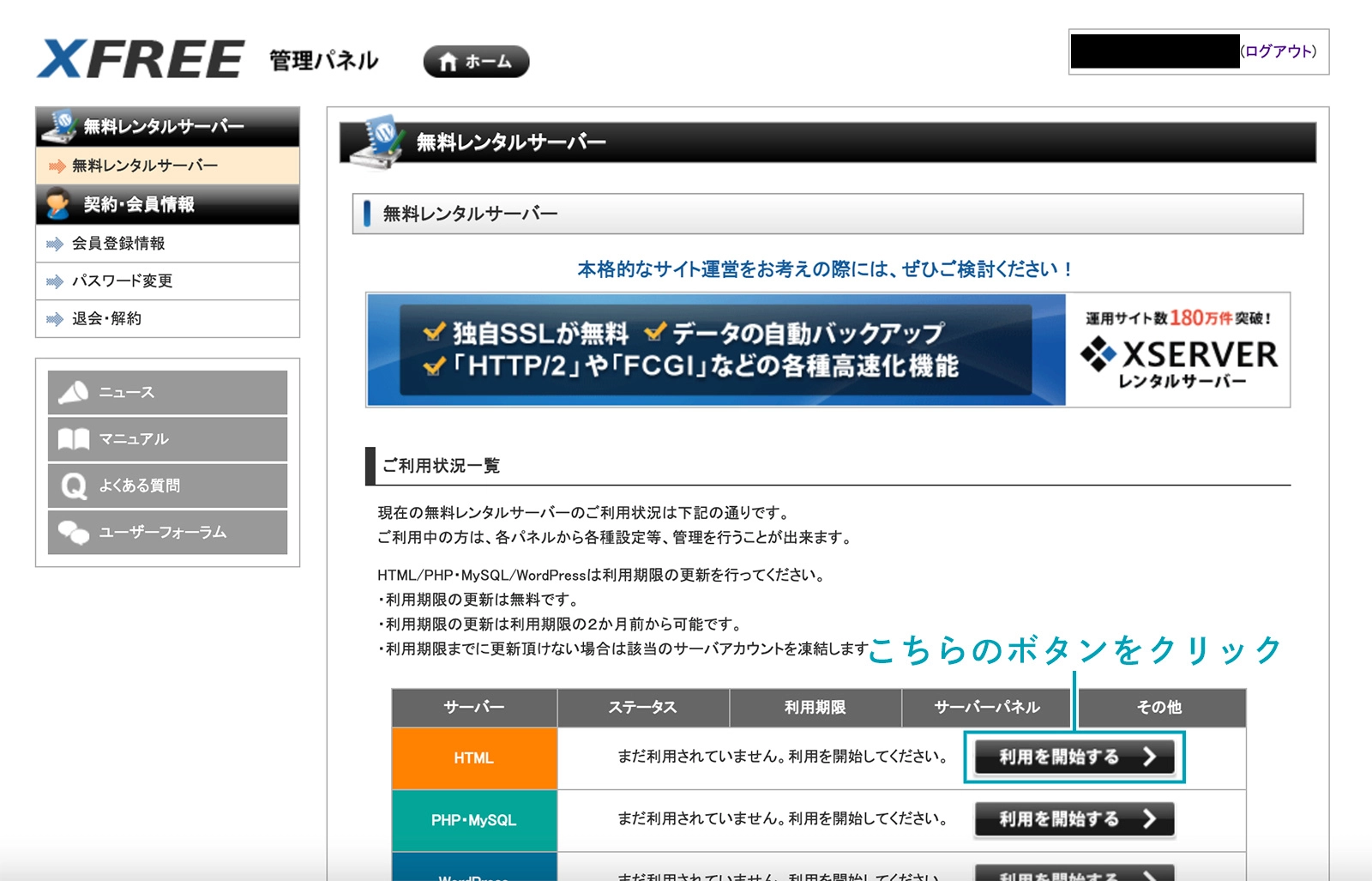Click the 契約・会員情報 sidebar header

(x=168, y=204)
